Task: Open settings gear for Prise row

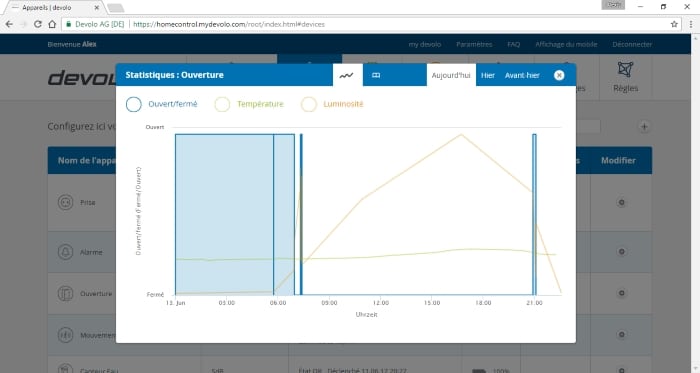Action: tap(621, 203)
